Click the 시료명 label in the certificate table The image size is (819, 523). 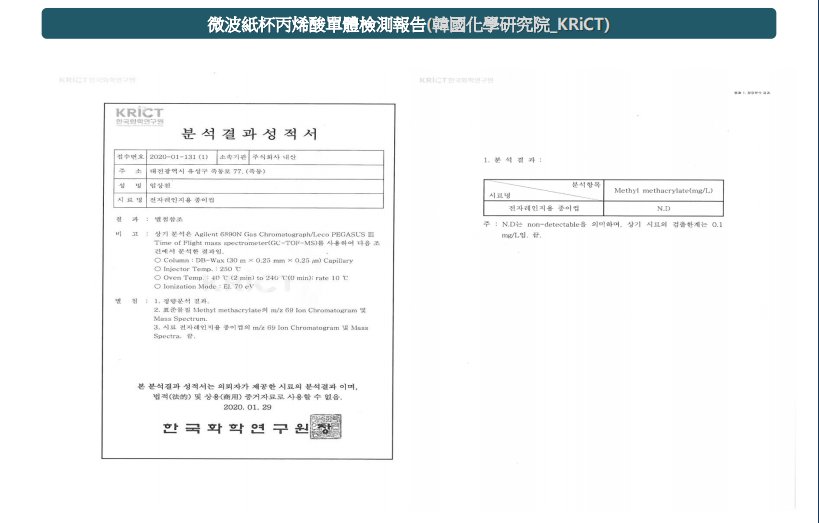coord(130,200)
